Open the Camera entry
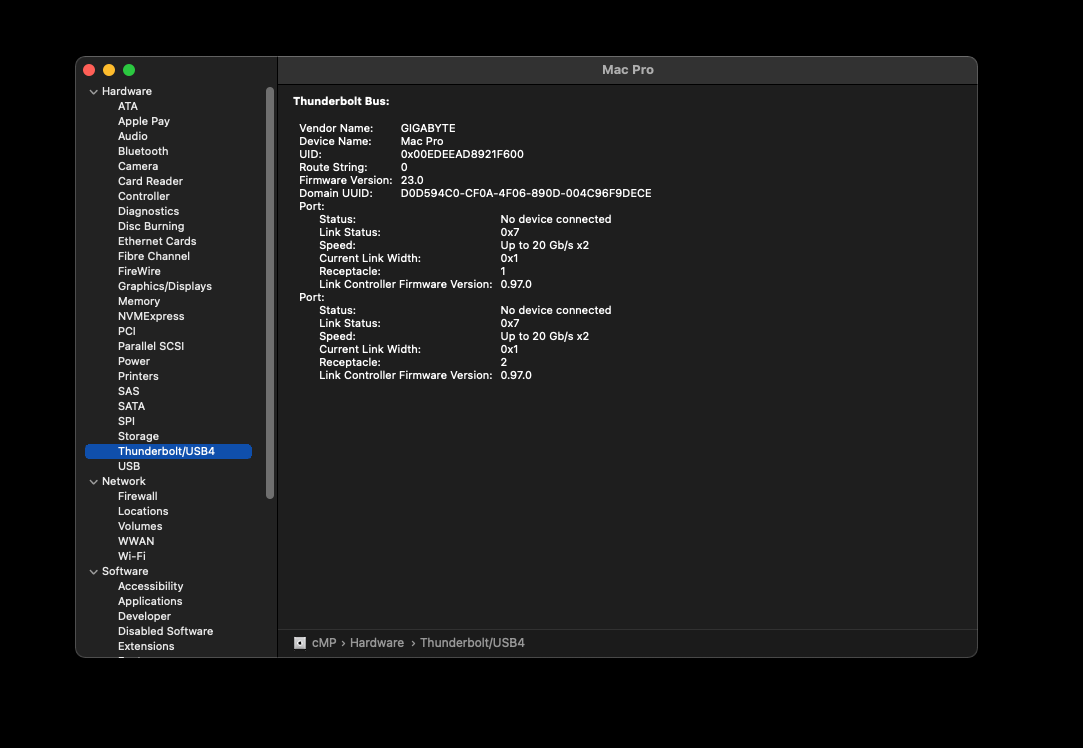Viewport: 1083px width, 748px height. (138, 166)
